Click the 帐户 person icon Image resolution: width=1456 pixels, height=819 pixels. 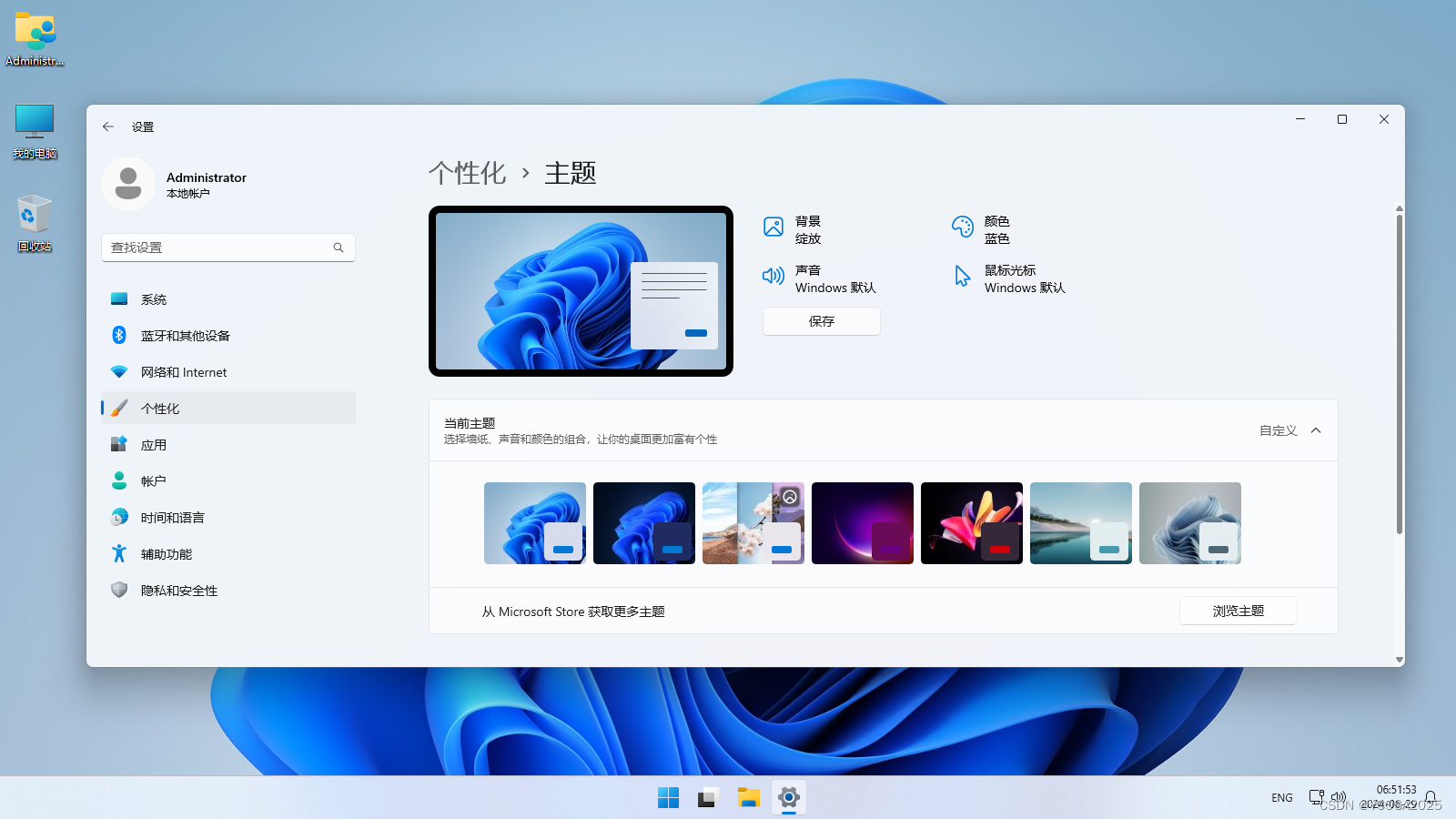[119, 480]
